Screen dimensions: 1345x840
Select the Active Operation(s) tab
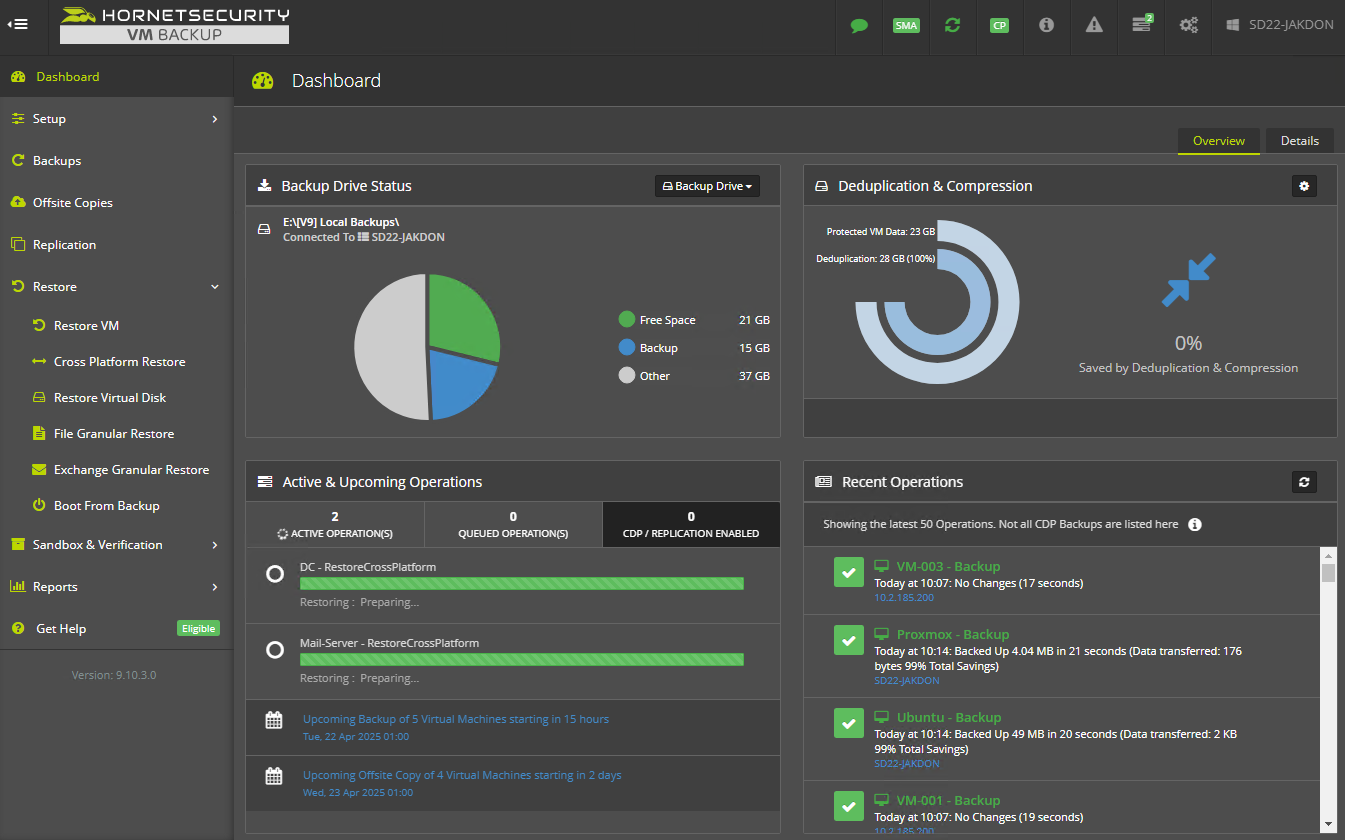click(334, 524)
